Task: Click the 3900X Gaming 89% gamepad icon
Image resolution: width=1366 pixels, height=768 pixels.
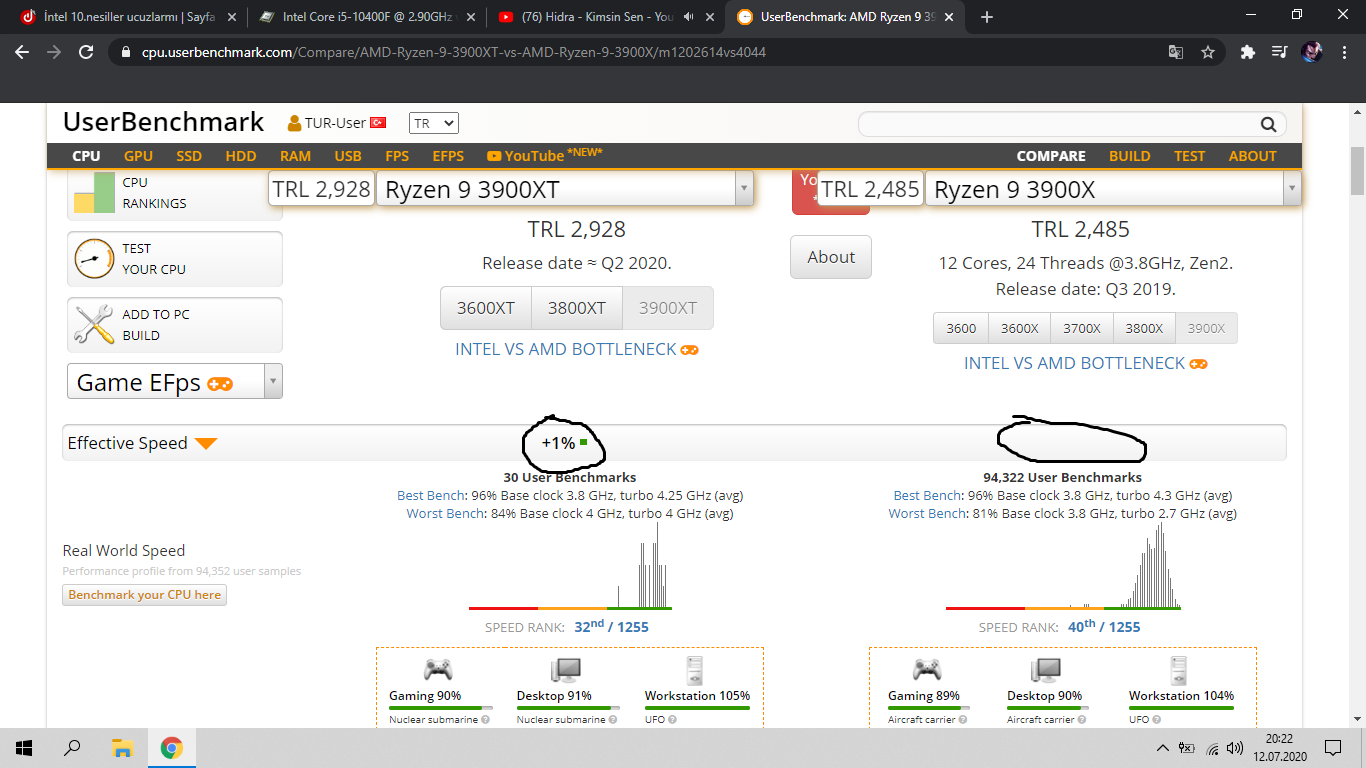Action: click(x=928, y=670)
